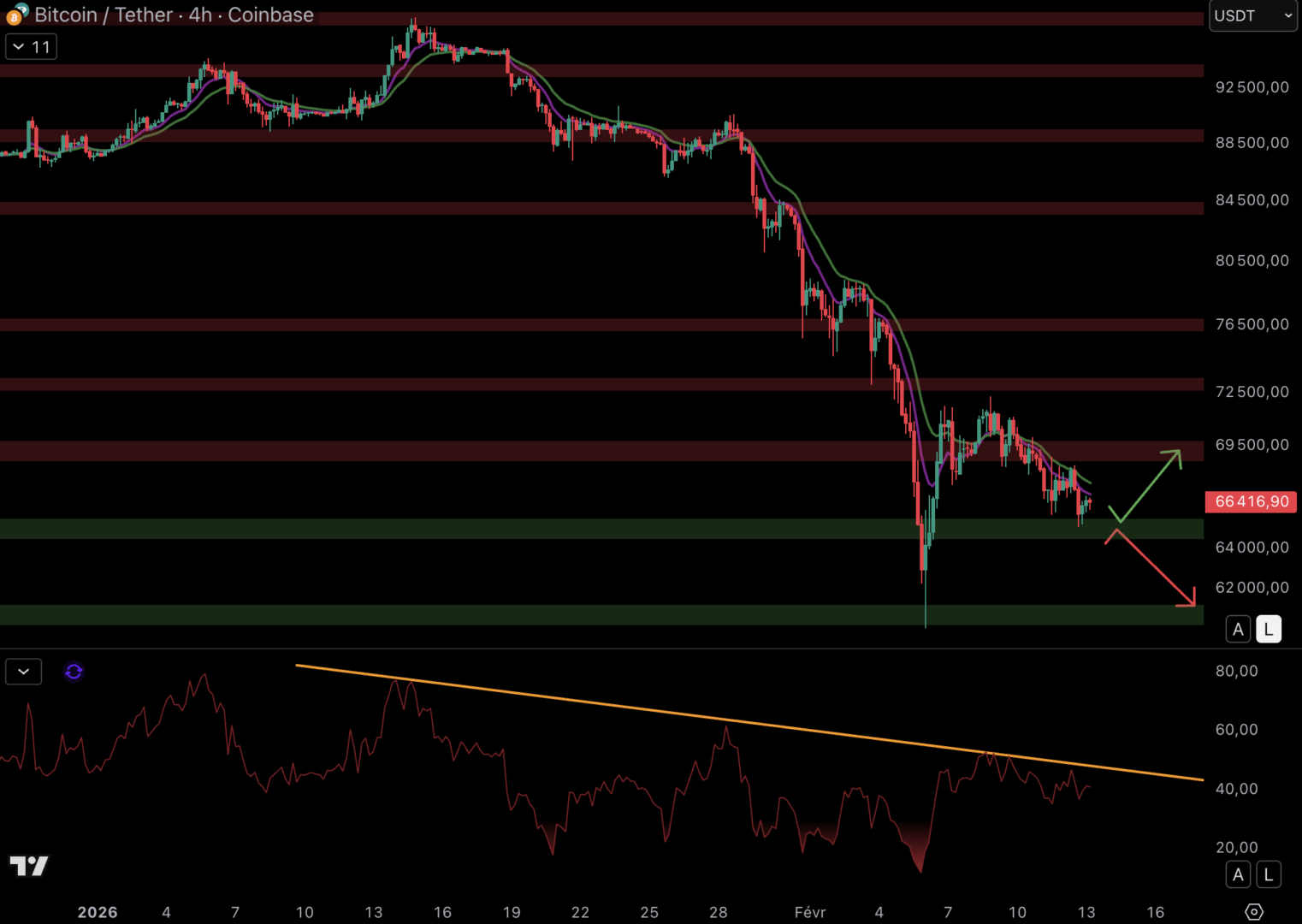The width and height of the screenshot is (1302, 924).
Task: Toggle log scale L on RSI pane
Action: (1269, 874)
